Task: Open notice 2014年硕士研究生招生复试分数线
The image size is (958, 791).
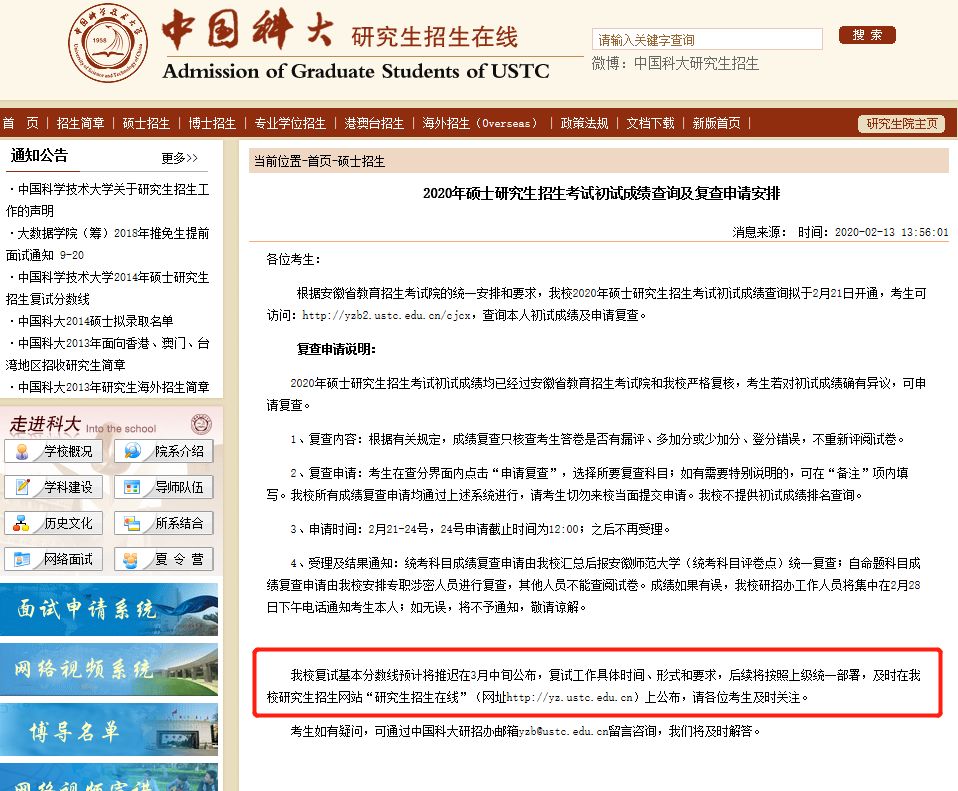Action: (x=108, y=288)
